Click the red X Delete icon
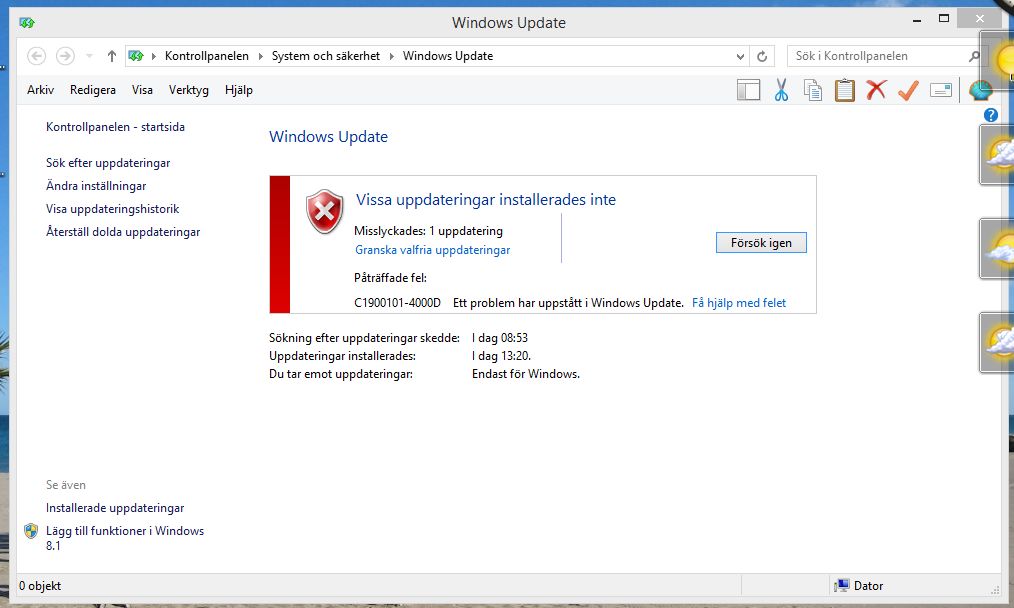Image resolution: width=1014 pixels, height=608 pixels. 876,90
